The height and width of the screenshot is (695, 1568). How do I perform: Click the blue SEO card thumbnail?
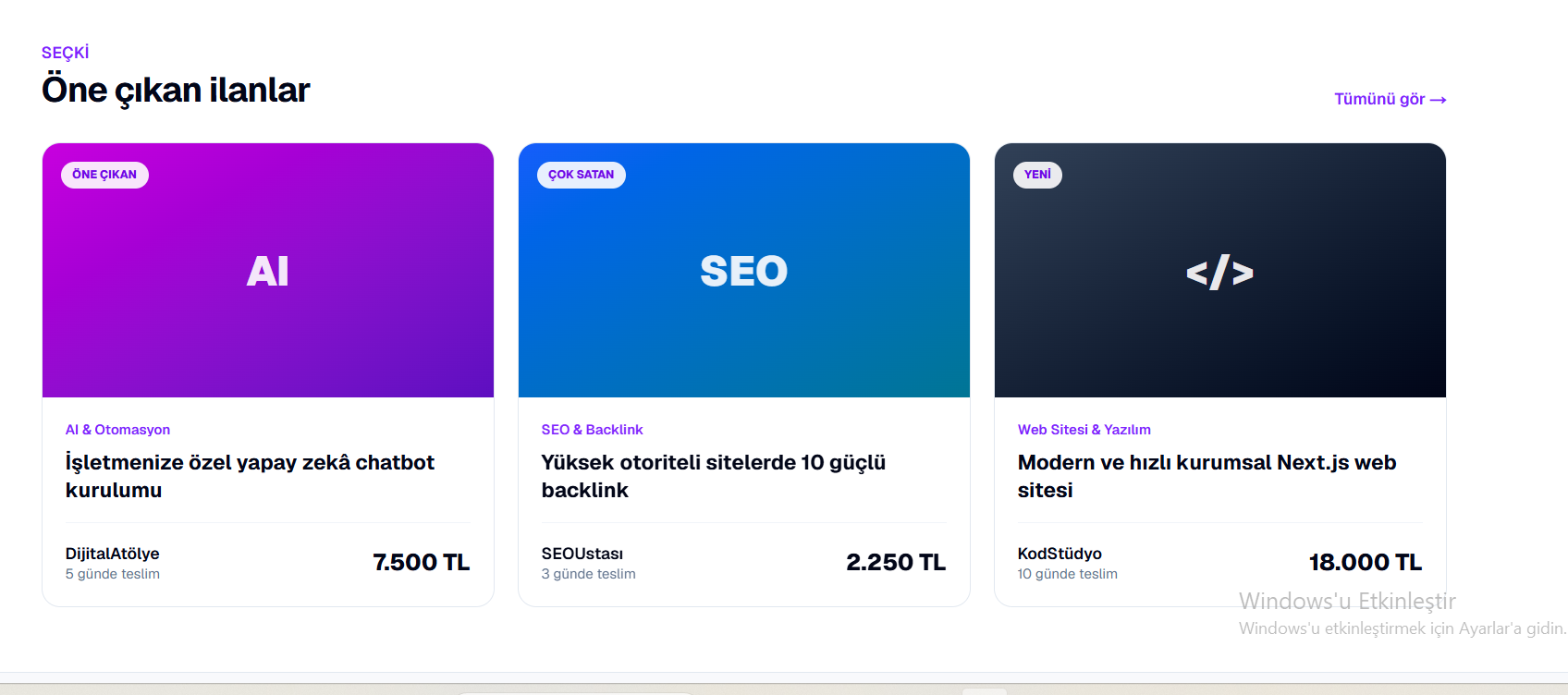(x=744, y=270)
